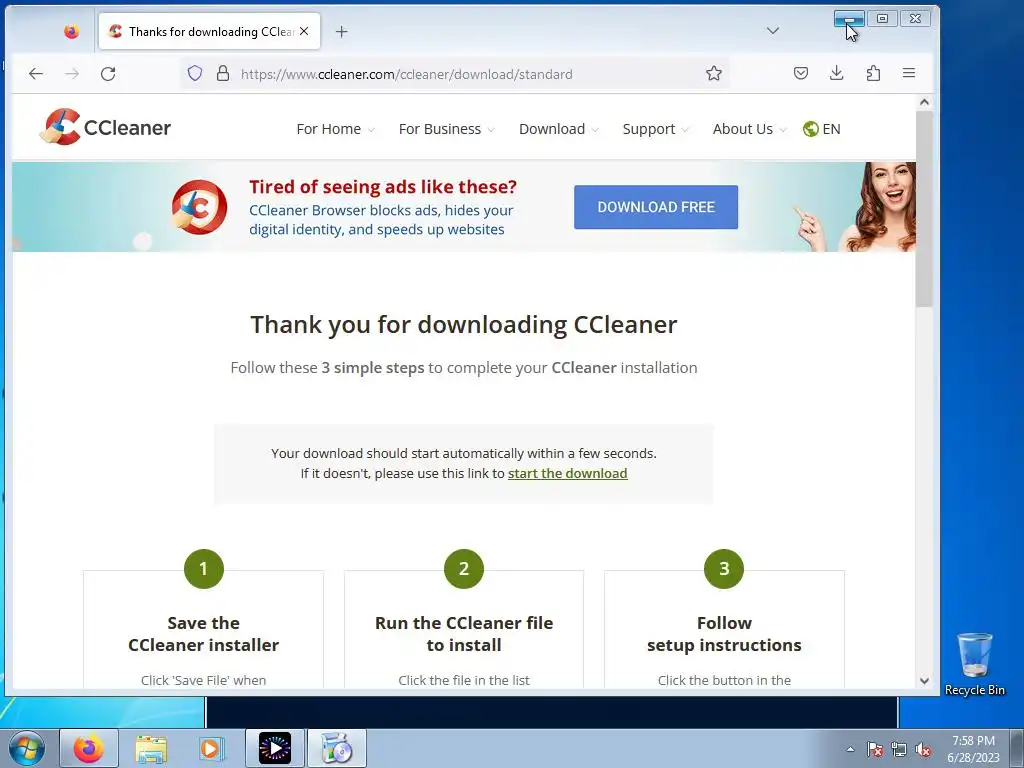
Task: Open Firefox from the taskbar
Action: 88,748
